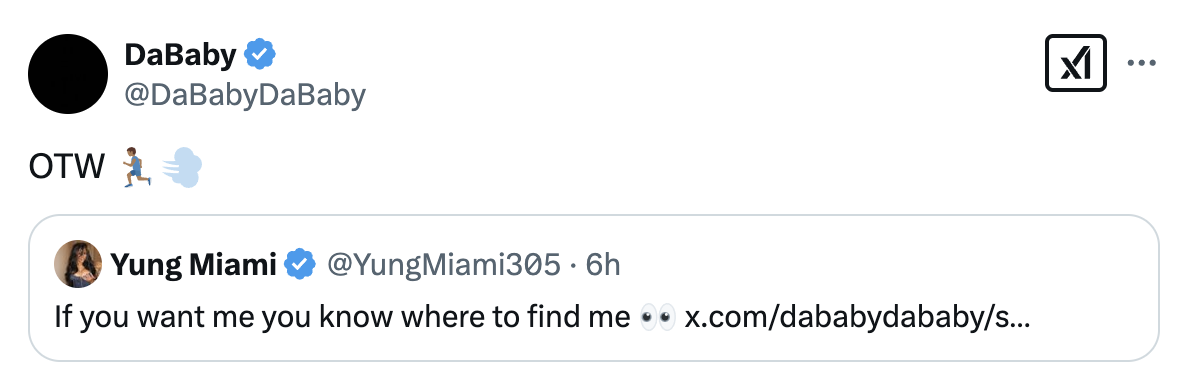Click the @YungMiami305 handle
The height and width of the screenshot is (376, 1178).
pos(443,265)
